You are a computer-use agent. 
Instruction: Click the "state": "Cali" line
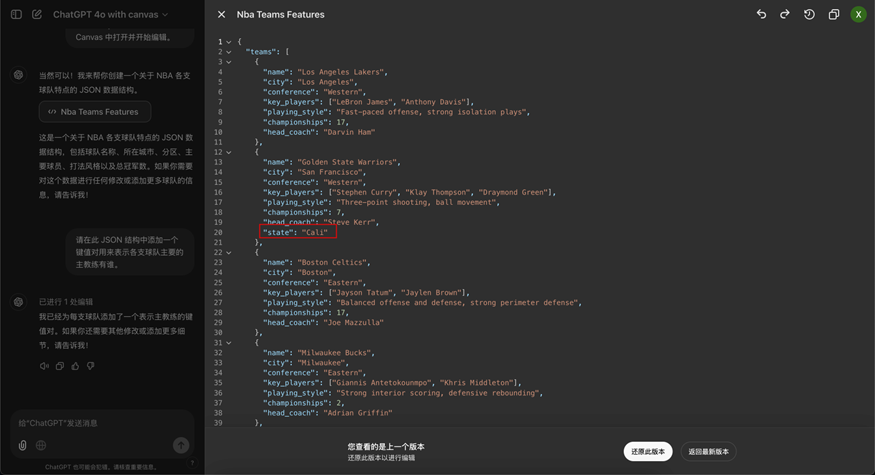297,232
